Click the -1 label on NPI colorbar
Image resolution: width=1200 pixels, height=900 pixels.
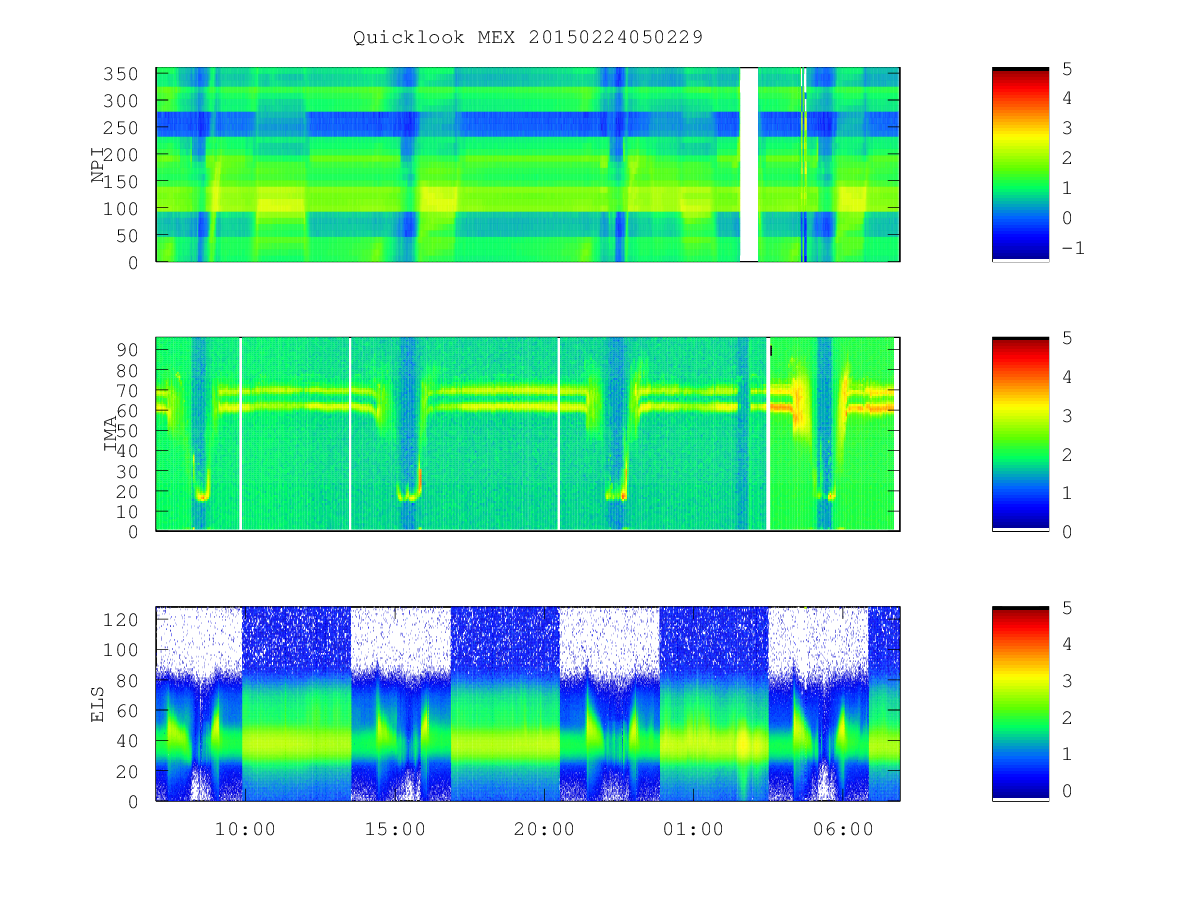[1073, 248]
